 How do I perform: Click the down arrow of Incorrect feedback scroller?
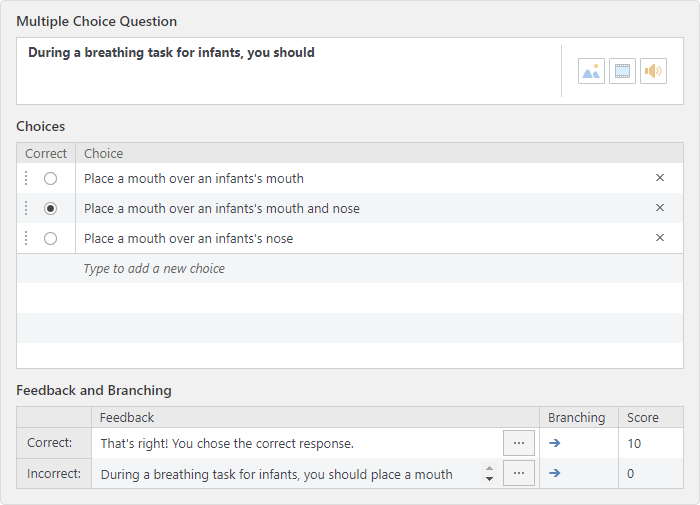[489, 479]
